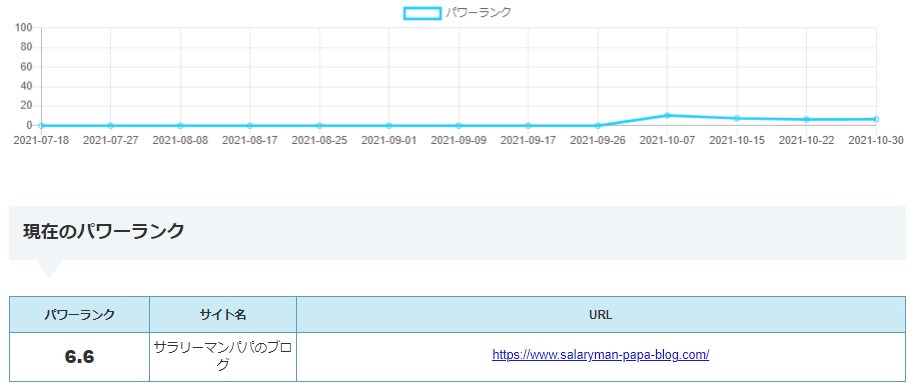Image resolution: width=912 pixels, height=389 pixels.
Task: Click the 2021-08-17 axis date label
Action: point(250,141)
